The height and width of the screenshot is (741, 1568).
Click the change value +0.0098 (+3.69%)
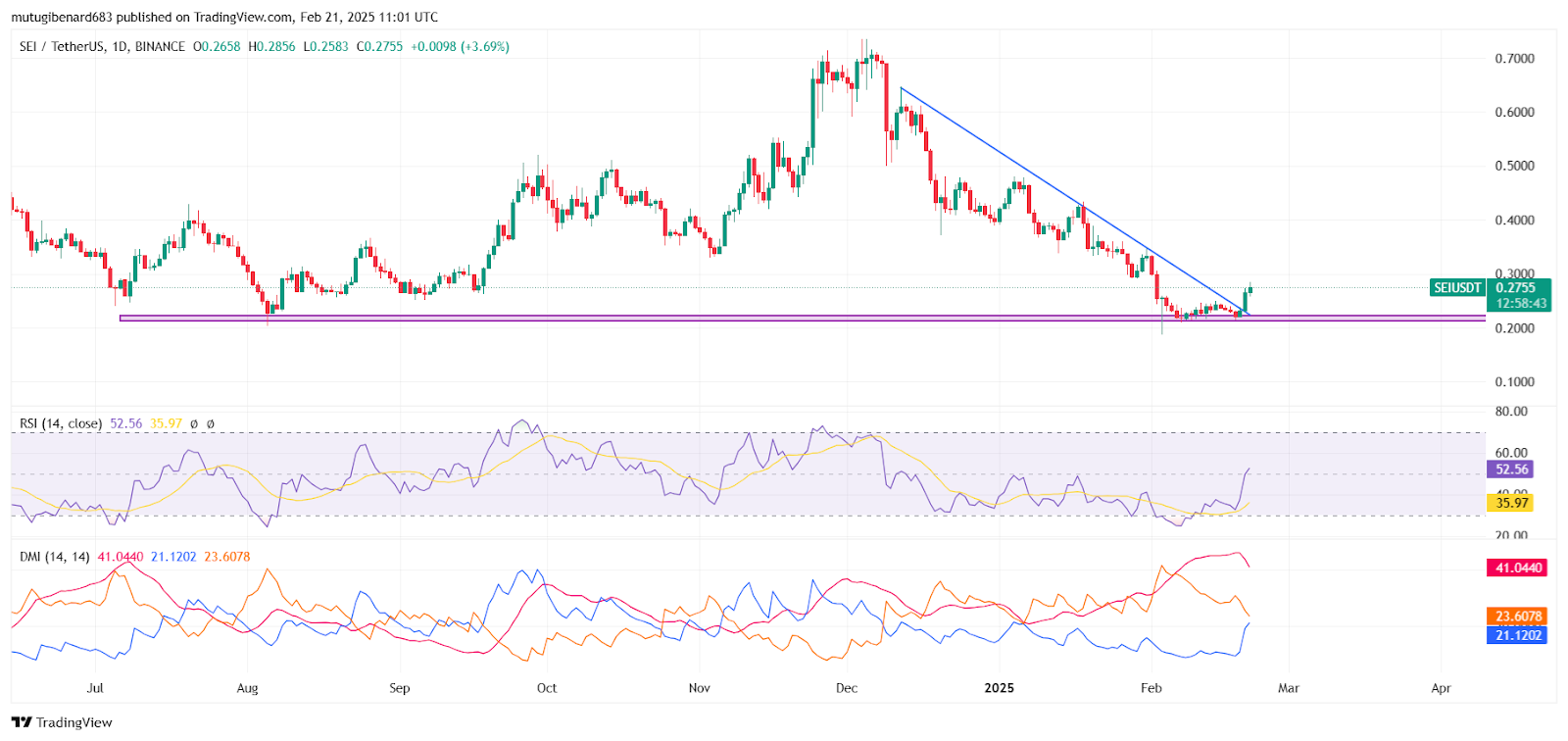pos(460,46)
